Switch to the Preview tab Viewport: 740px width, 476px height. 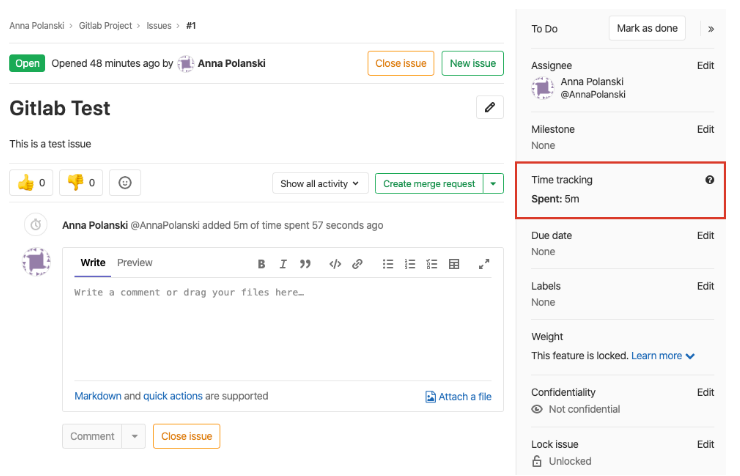135,263
